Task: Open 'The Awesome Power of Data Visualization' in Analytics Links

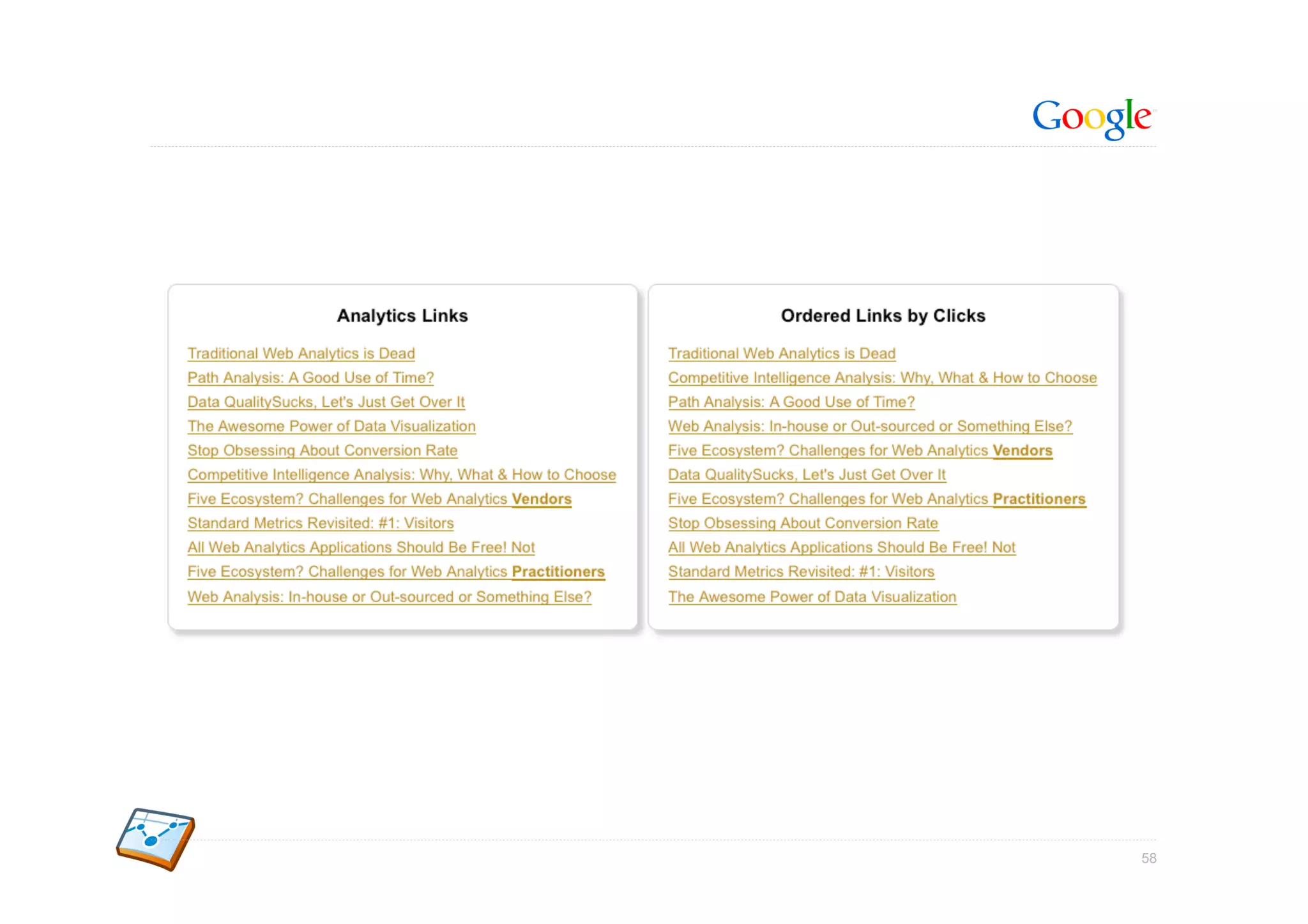Action: coord(331,426)
